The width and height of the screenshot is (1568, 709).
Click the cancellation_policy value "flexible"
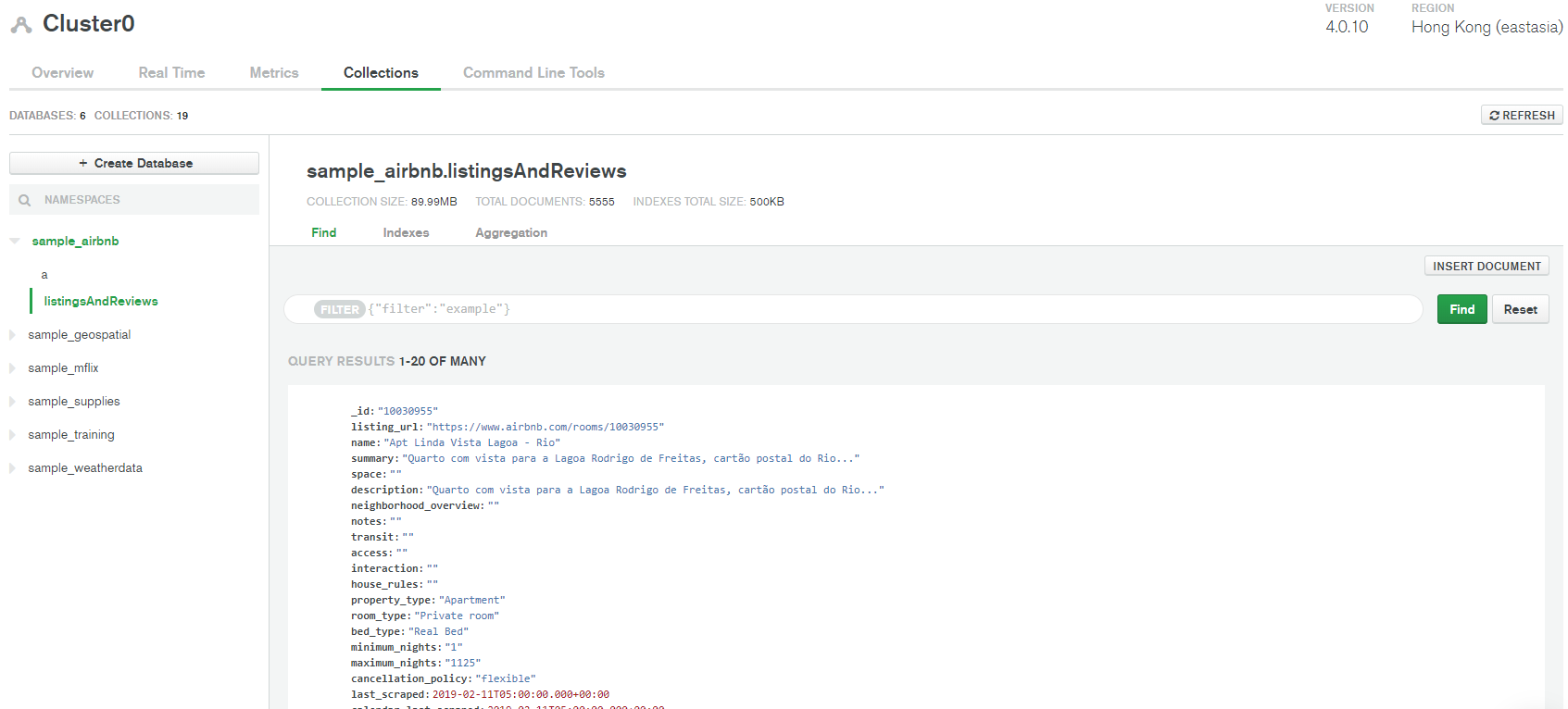506,678
